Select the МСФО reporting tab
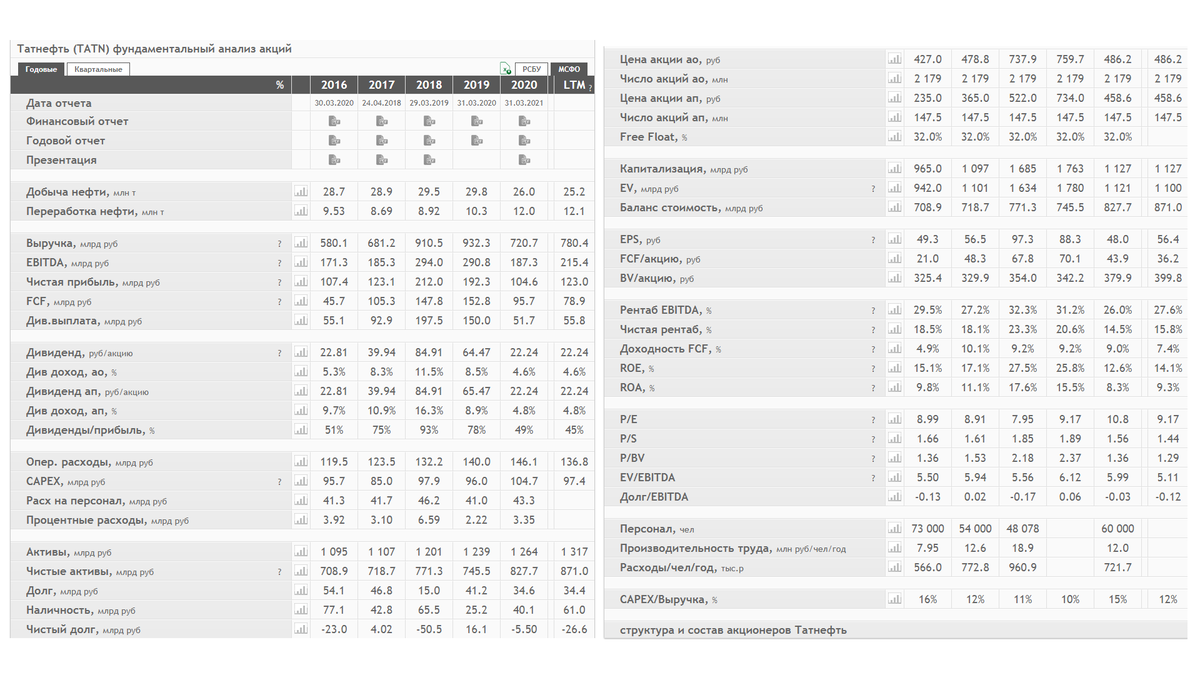Image resolution: width=1200 pixels, height=675 pixels. coord(571,69)
